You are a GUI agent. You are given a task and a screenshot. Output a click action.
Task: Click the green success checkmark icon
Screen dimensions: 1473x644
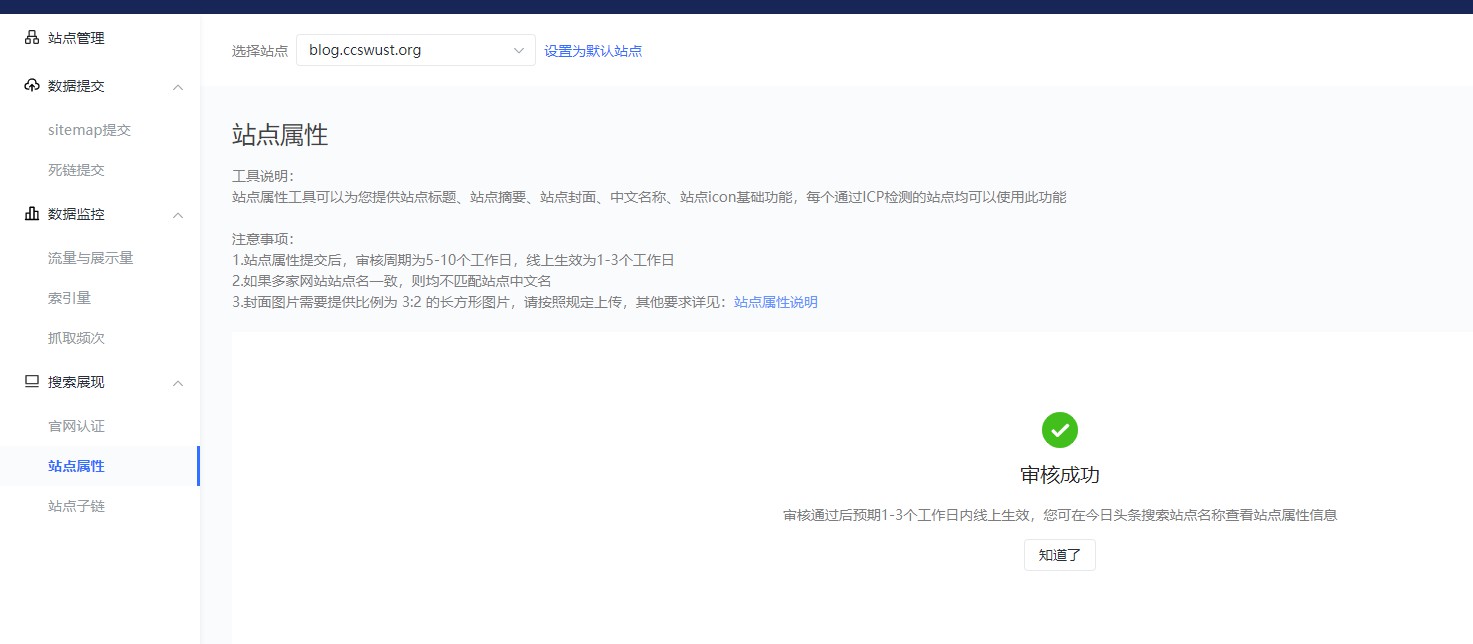[1059, 430]
